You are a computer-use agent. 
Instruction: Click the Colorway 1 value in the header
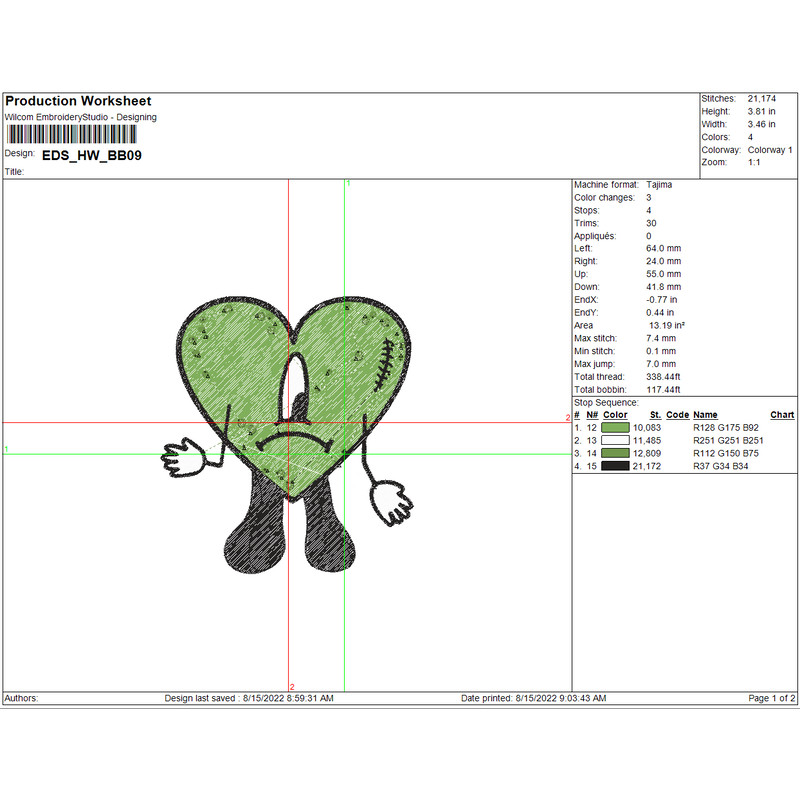[x=770, y=150]
